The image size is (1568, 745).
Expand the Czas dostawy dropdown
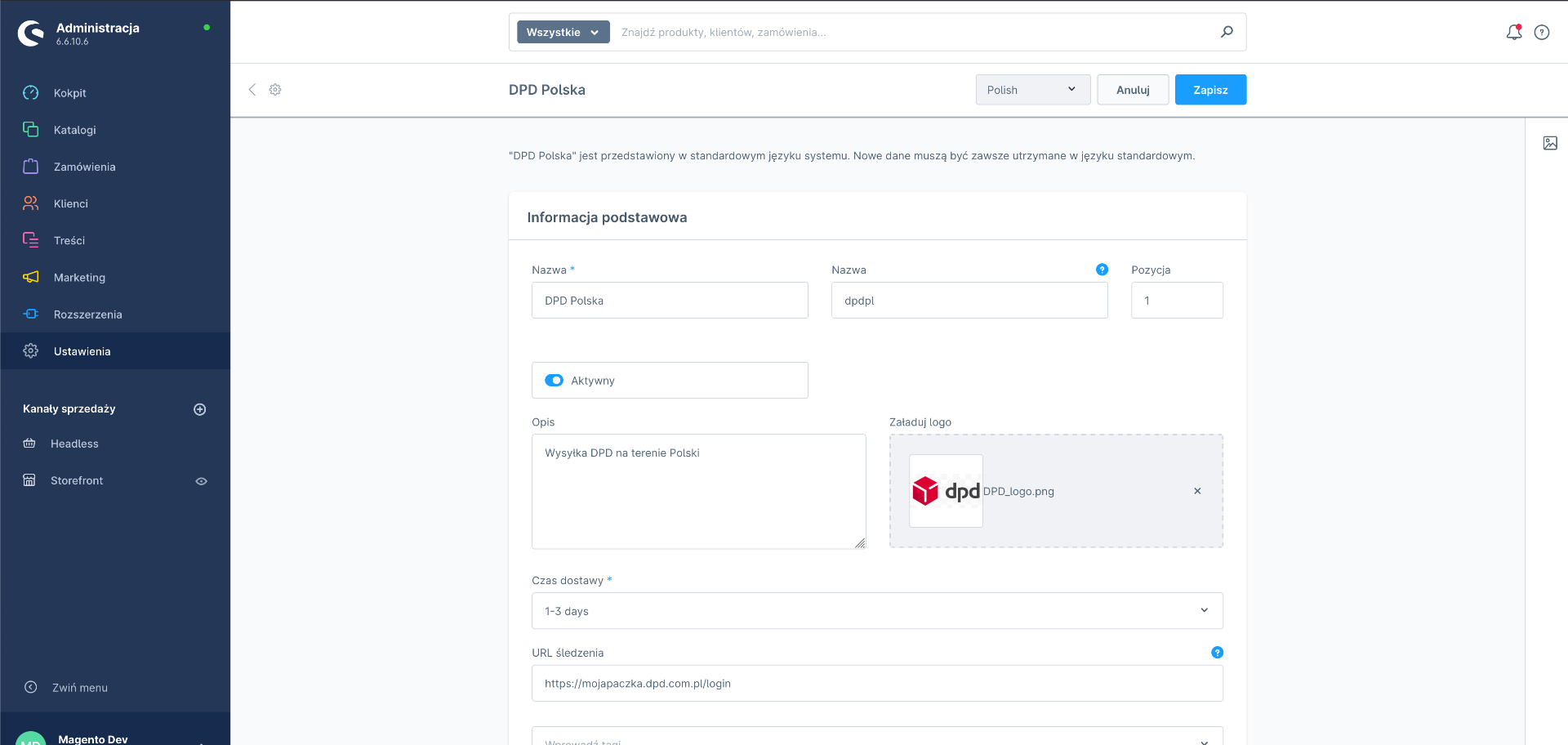[x=877, y=611]
